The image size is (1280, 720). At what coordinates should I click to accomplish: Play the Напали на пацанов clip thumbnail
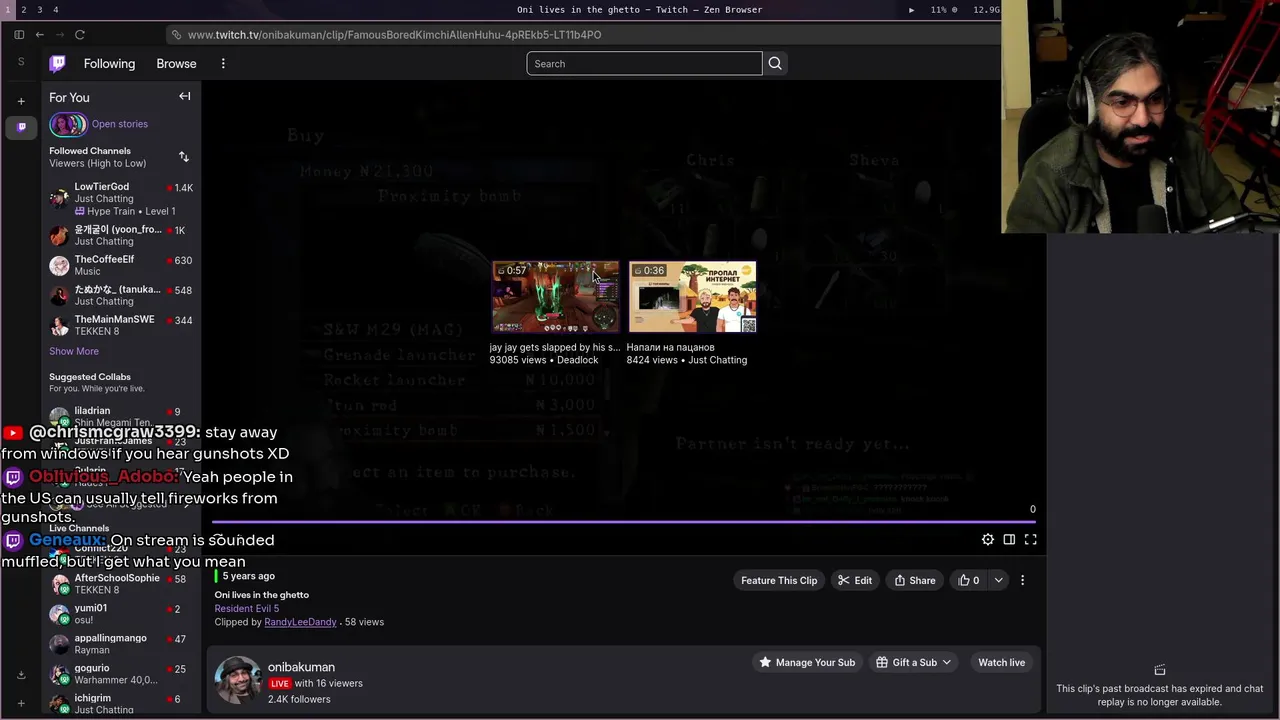[x=692, y=297]
